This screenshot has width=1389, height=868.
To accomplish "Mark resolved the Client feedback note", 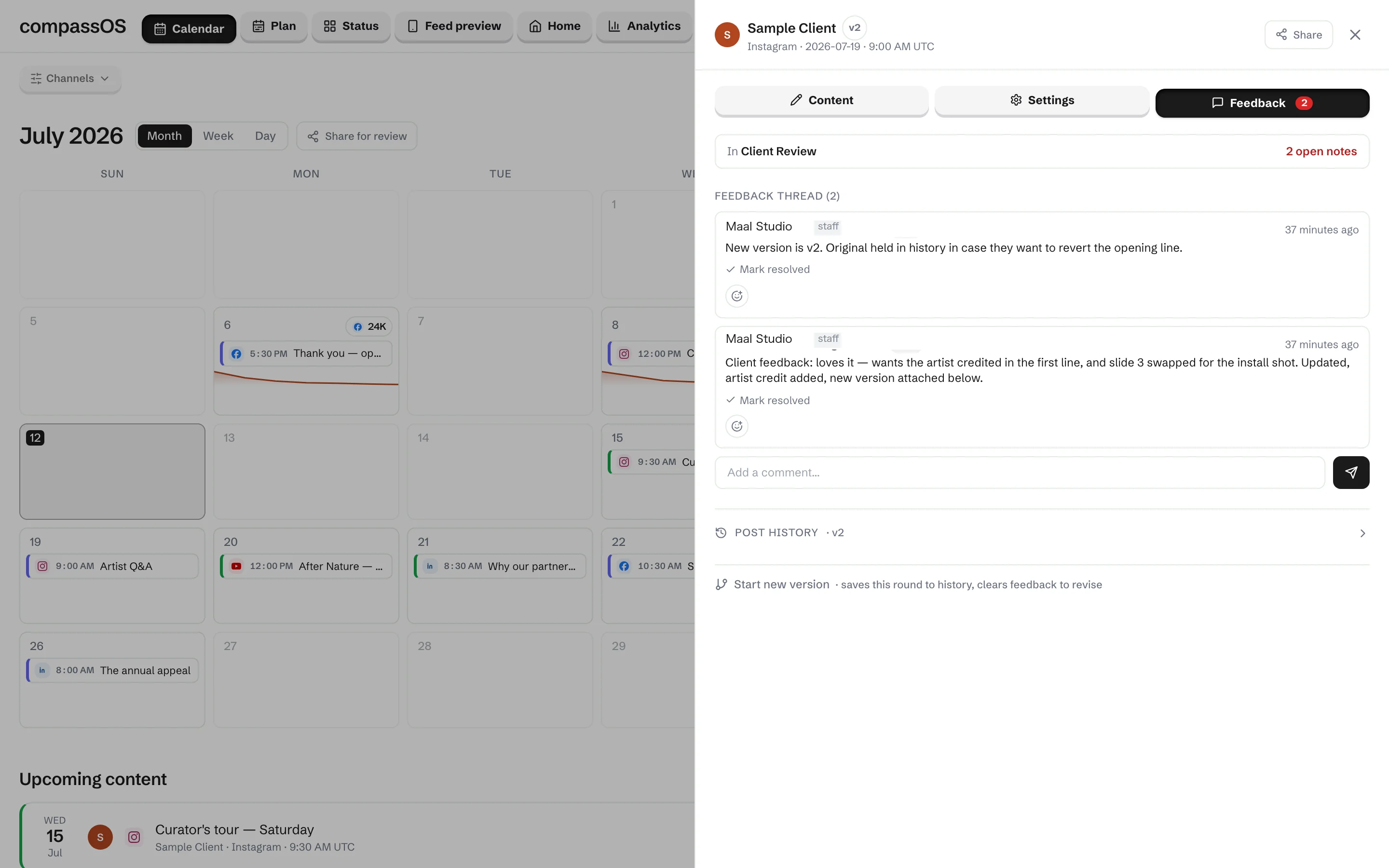I will (767, 401).
